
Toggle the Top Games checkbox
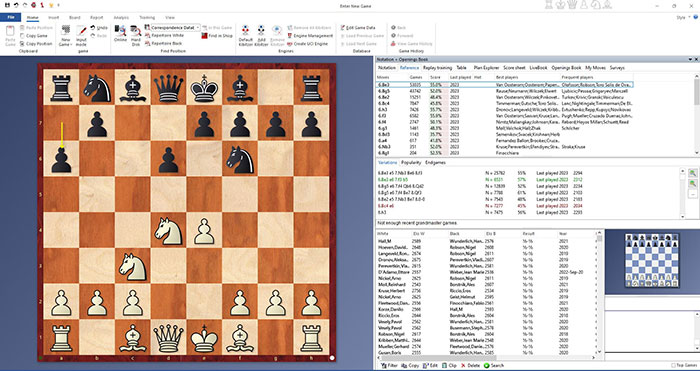[x=673, y=366]
